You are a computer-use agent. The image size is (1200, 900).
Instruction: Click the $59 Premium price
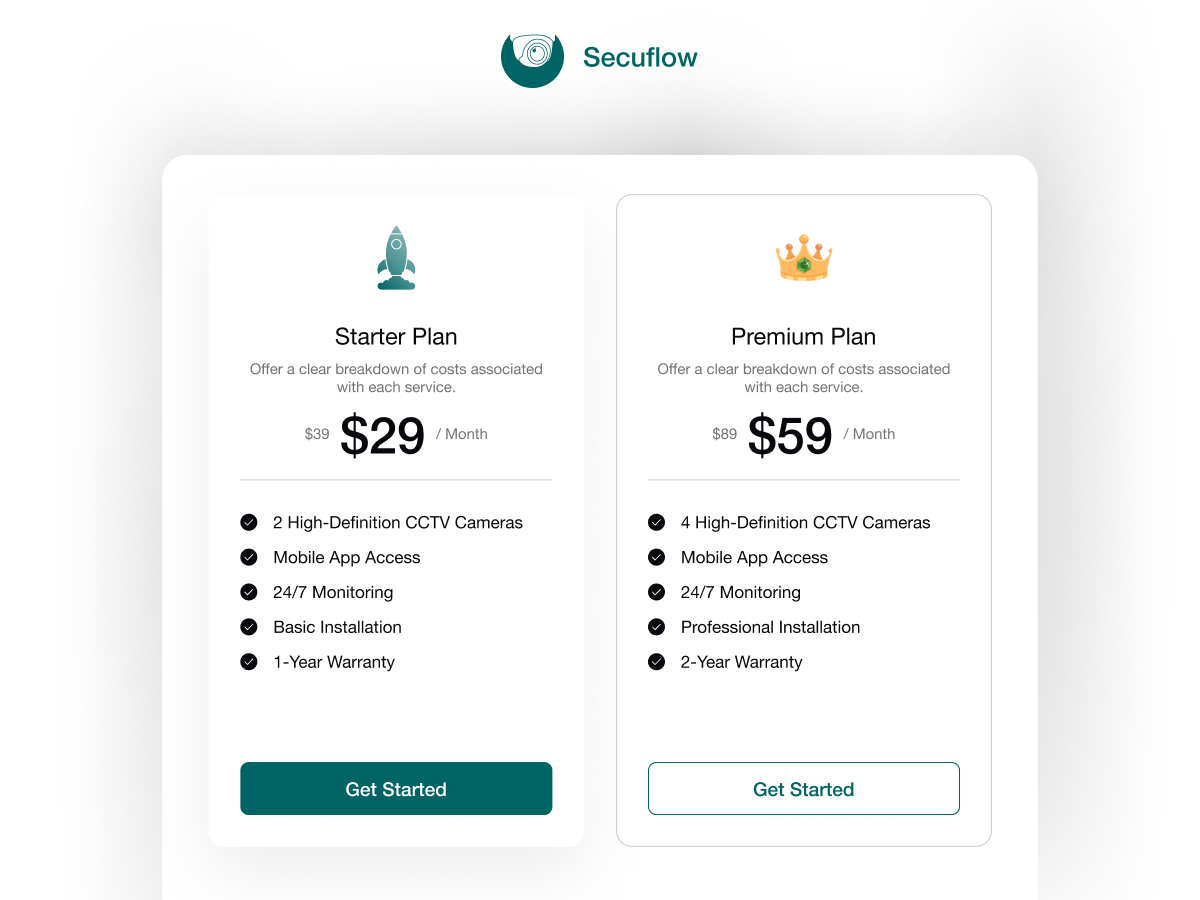pos(790,436)
